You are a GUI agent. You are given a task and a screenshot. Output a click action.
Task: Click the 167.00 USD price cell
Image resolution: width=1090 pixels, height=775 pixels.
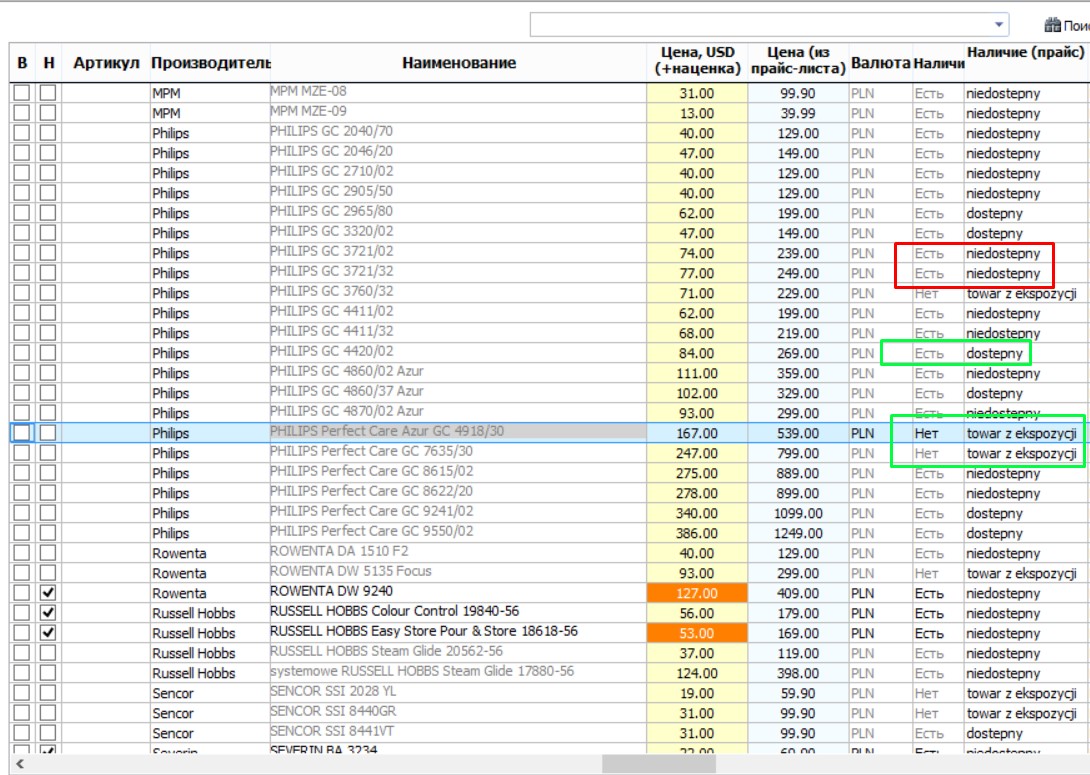click(697, 433)
